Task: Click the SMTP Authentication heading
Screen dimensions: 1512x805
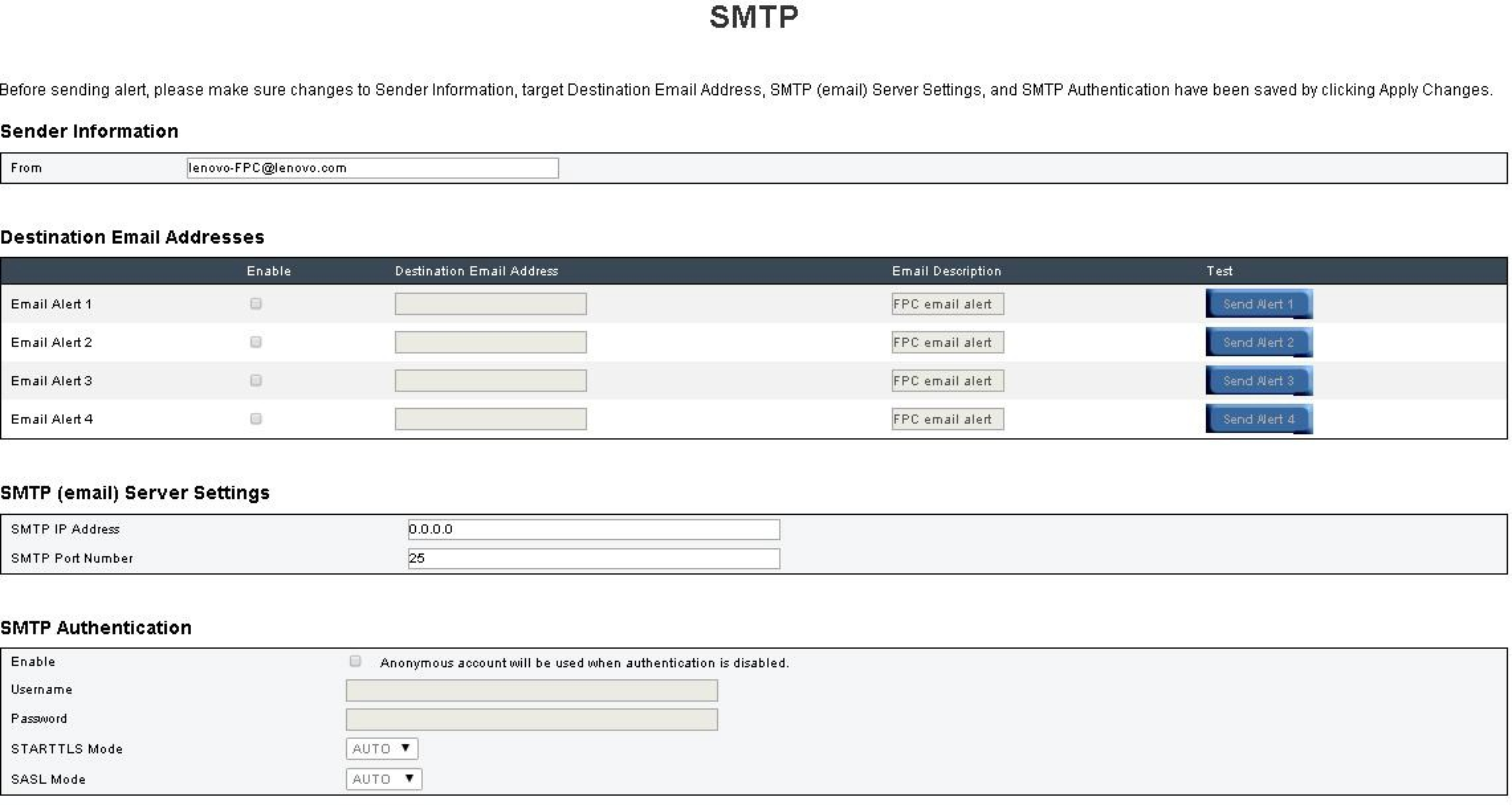Action: coord(96,627)
